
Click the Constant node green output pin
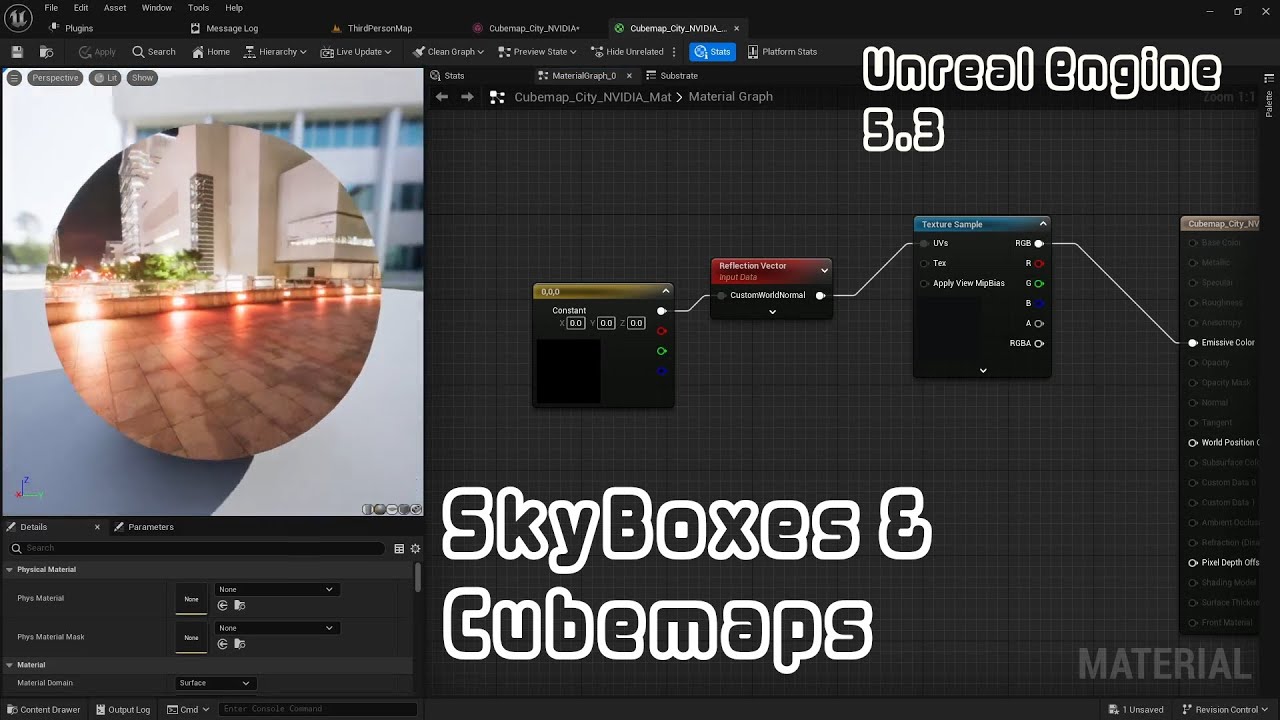(661, 351)
